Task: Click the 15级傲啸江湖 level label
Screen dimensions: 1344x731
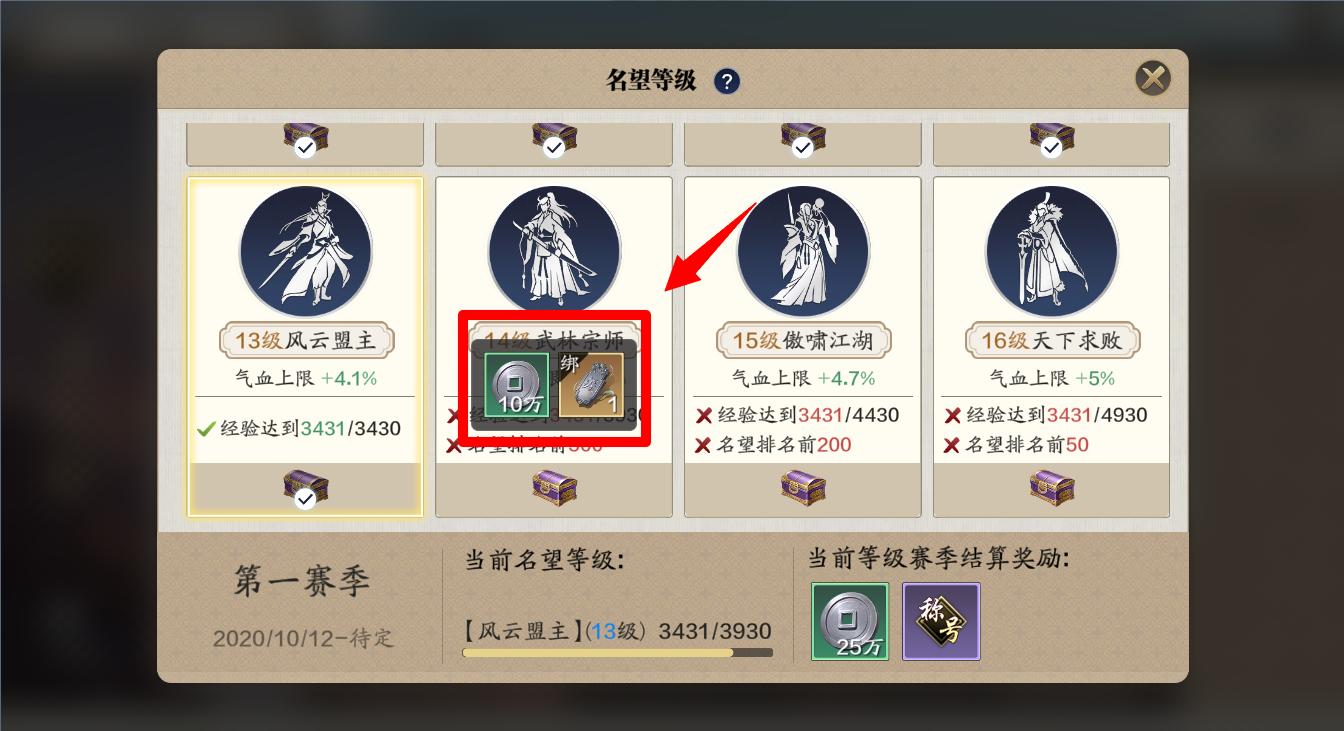Action: tap(803, 341)
